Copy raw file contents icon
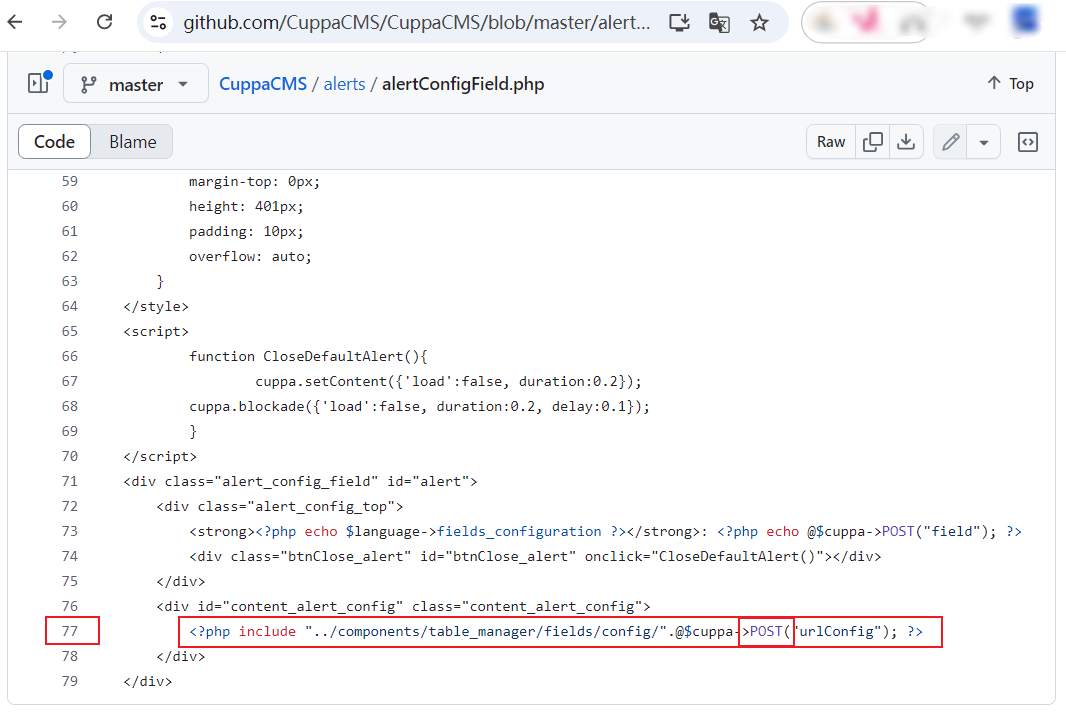 [873, 142]
